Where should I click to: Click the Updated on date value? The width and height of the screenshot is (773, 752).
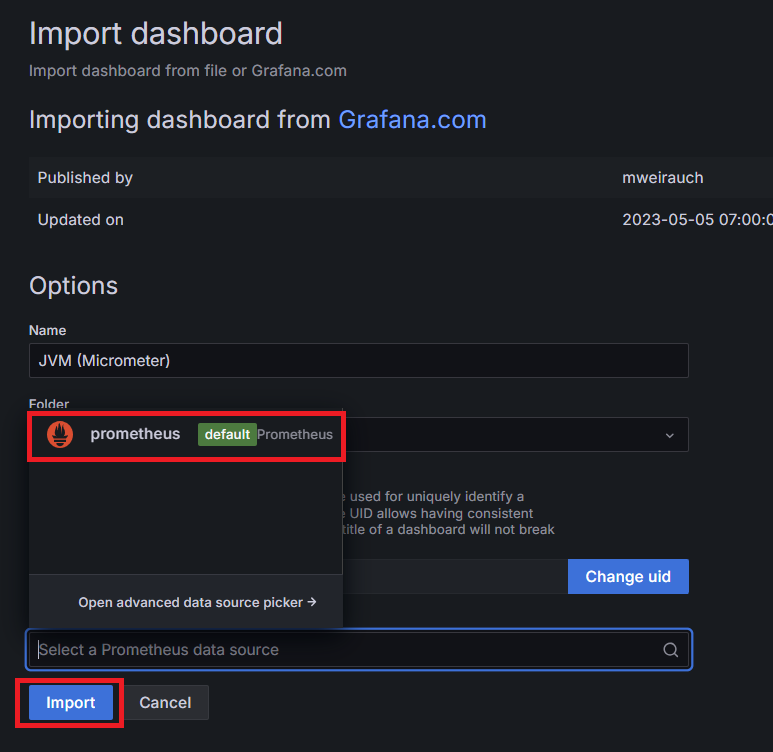click(697, 219)
